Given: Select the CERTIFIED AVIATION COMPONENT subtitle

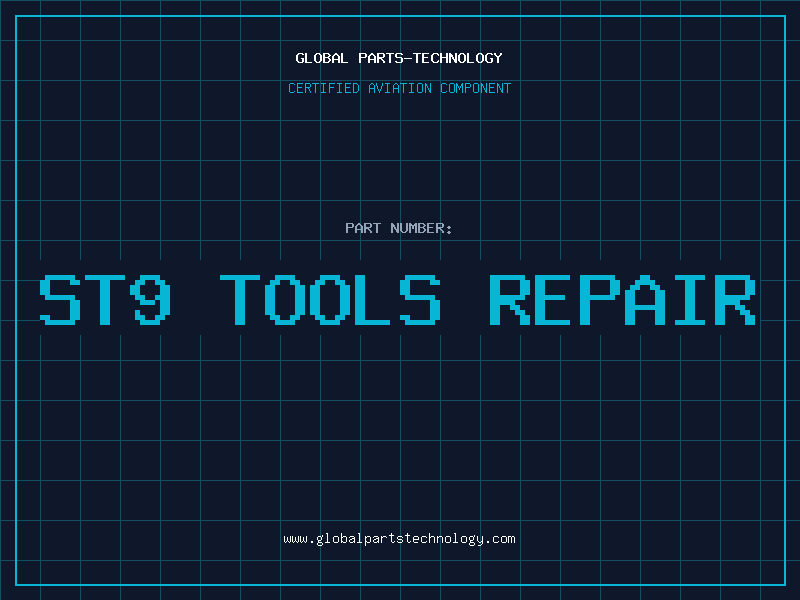Looking at the screenshot, I should pos(399,88).
